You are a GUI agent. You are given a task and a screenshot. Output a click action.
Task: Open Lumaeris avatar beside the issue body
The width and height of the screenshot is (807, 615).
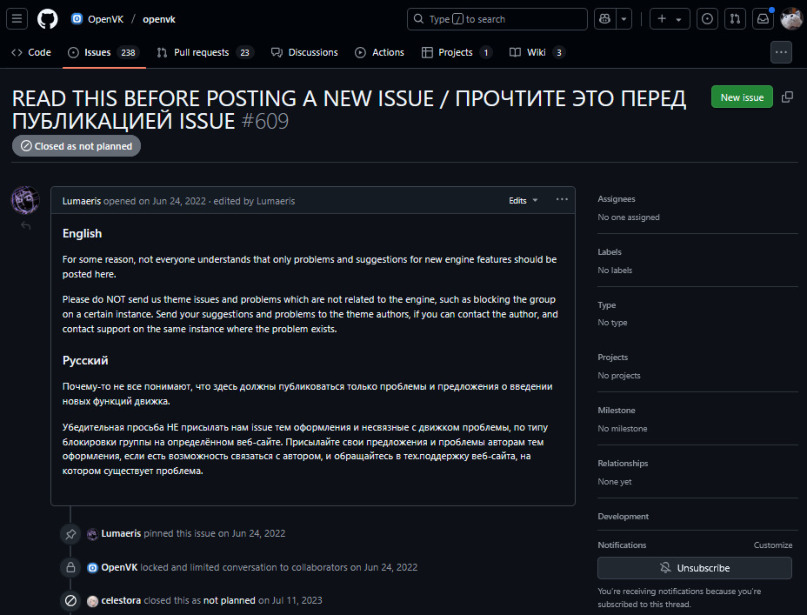[25, 200]
